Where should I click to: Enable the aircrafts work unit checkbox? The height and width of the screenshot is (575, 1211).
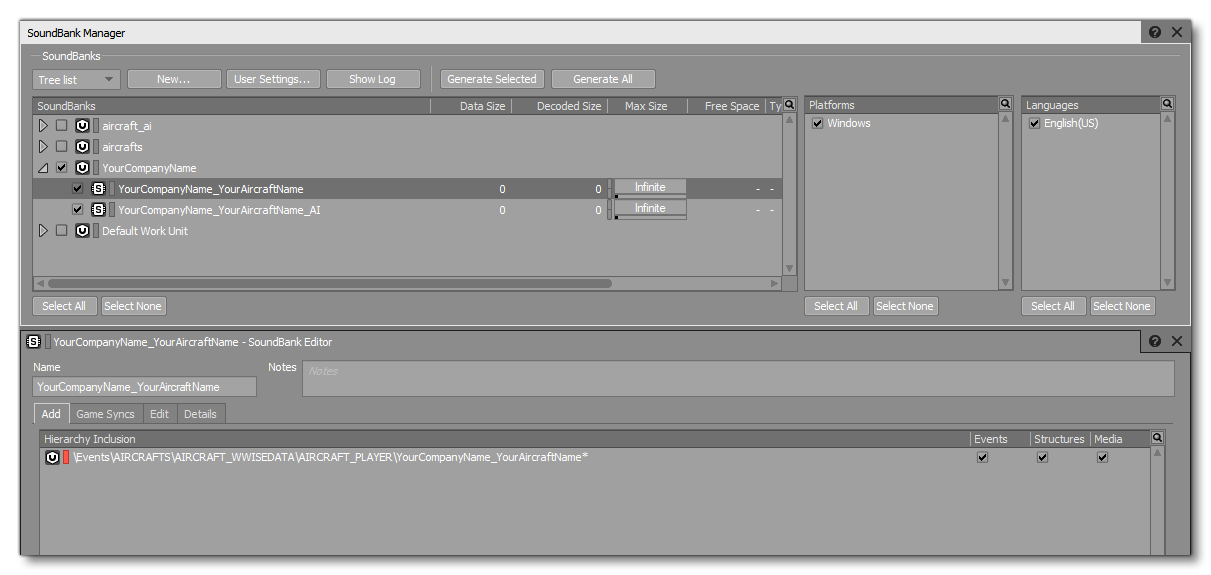click(x=62, y=147)
